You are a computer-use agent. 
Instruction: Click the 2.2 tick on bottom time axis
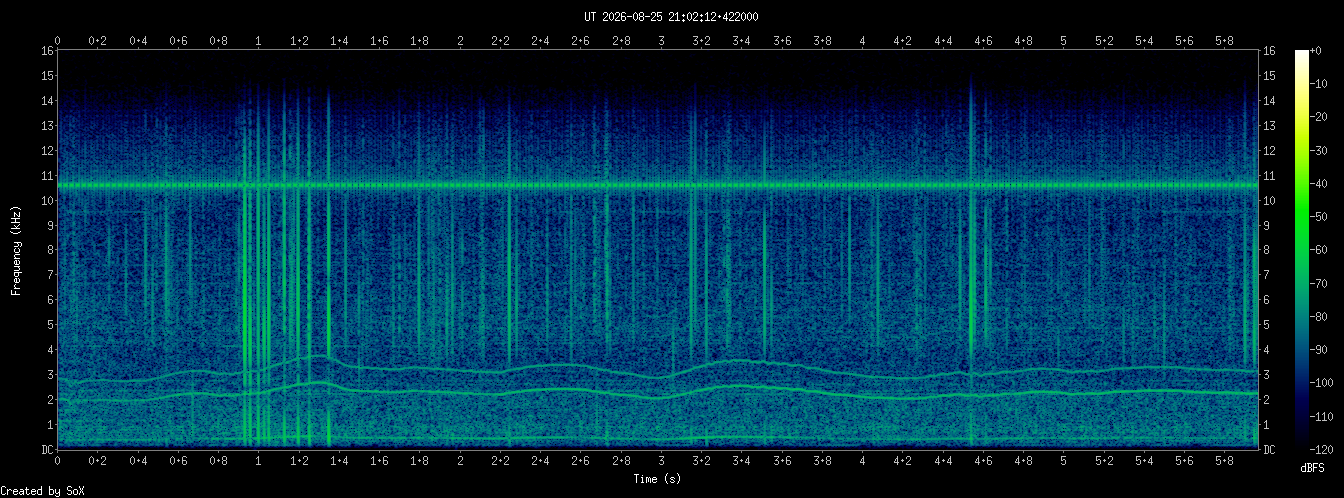point(500,463)
